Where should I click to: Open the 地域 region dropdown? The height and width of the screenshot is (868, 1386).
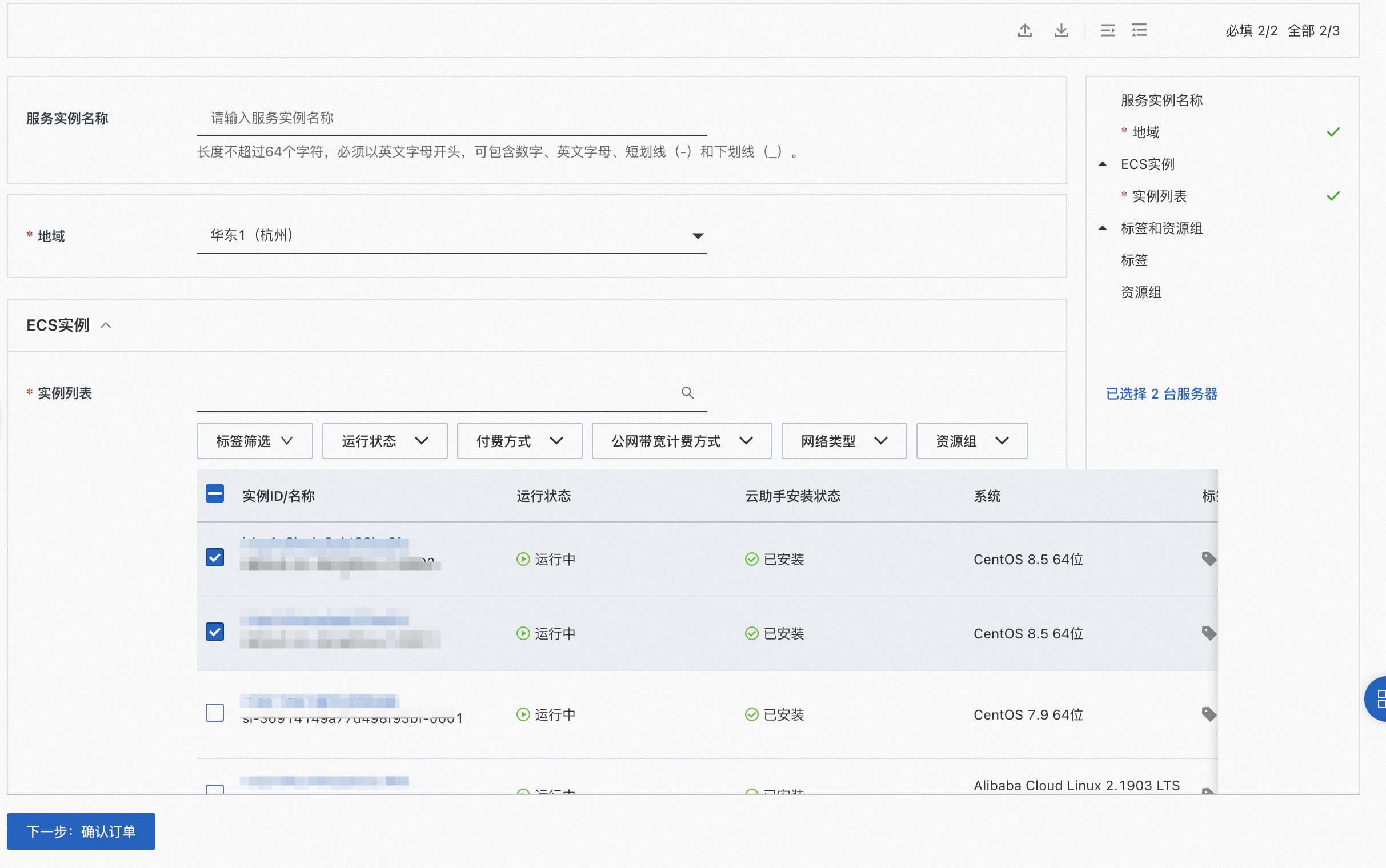[x=451, y=235]
